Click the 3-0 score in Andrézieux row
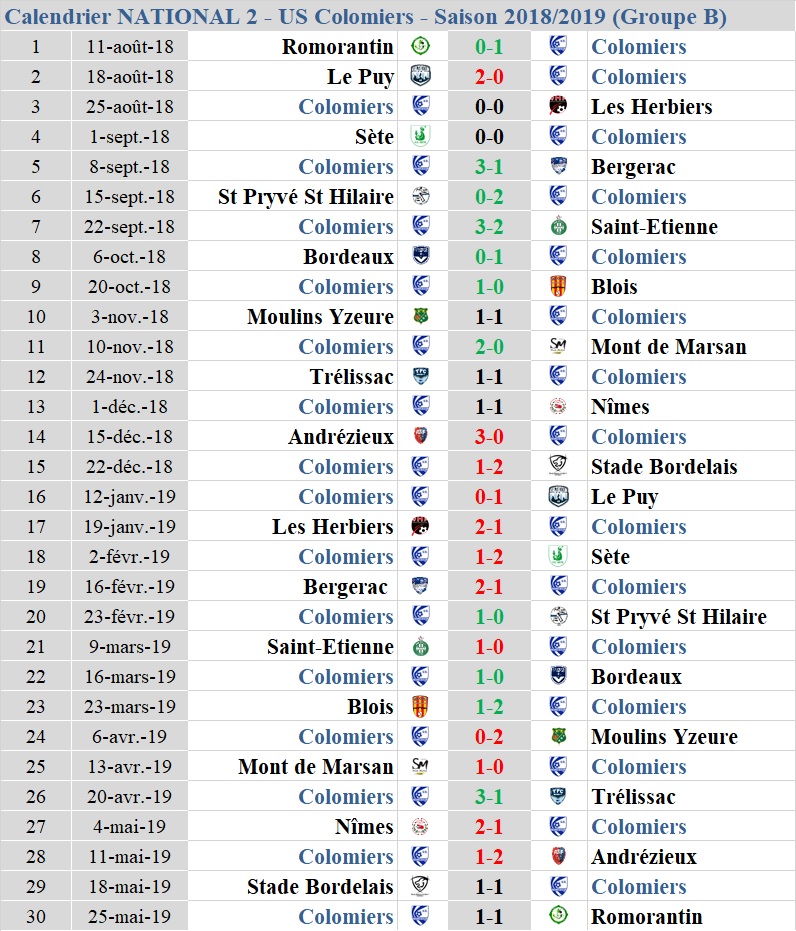The image size is (796, 931). tap(489, 436)
